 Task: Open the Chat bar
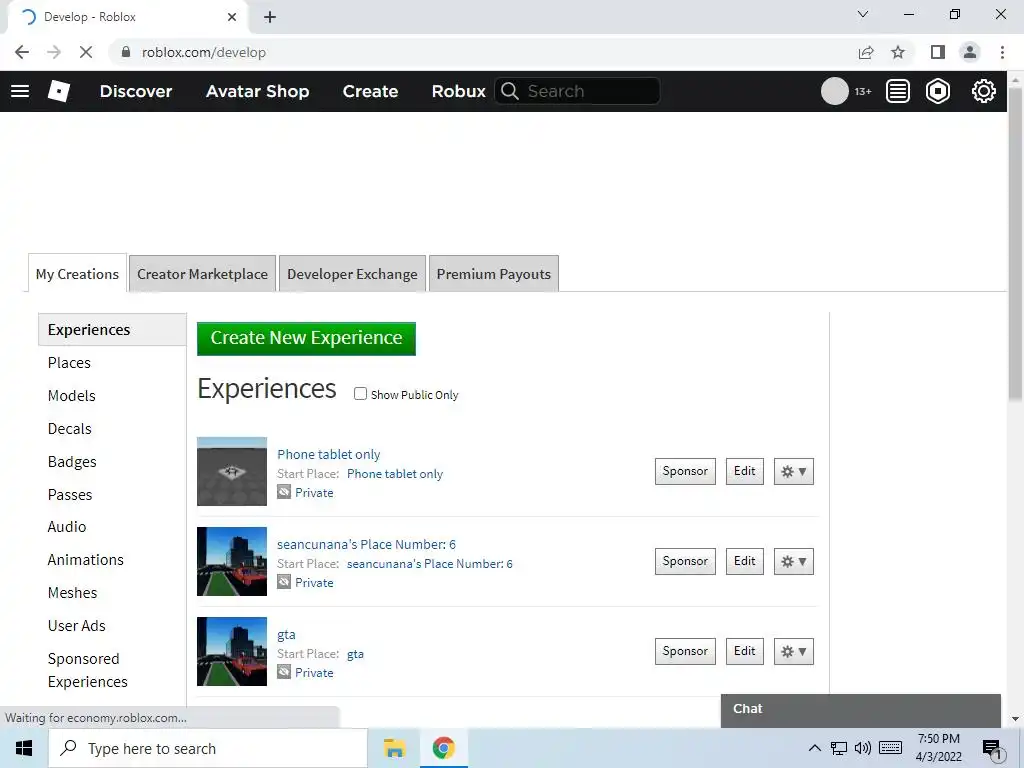861,710
